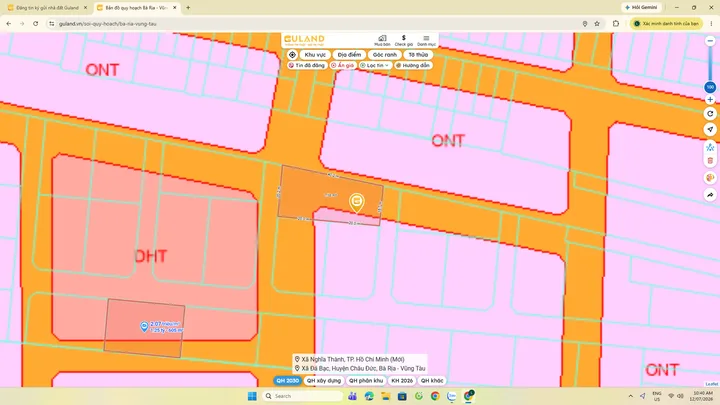Image resolution: width=720 pixels, height=405 pixels.
Task: Switch to KH 2026 layer
Action: pyautogui.click(x=402, y=381)
